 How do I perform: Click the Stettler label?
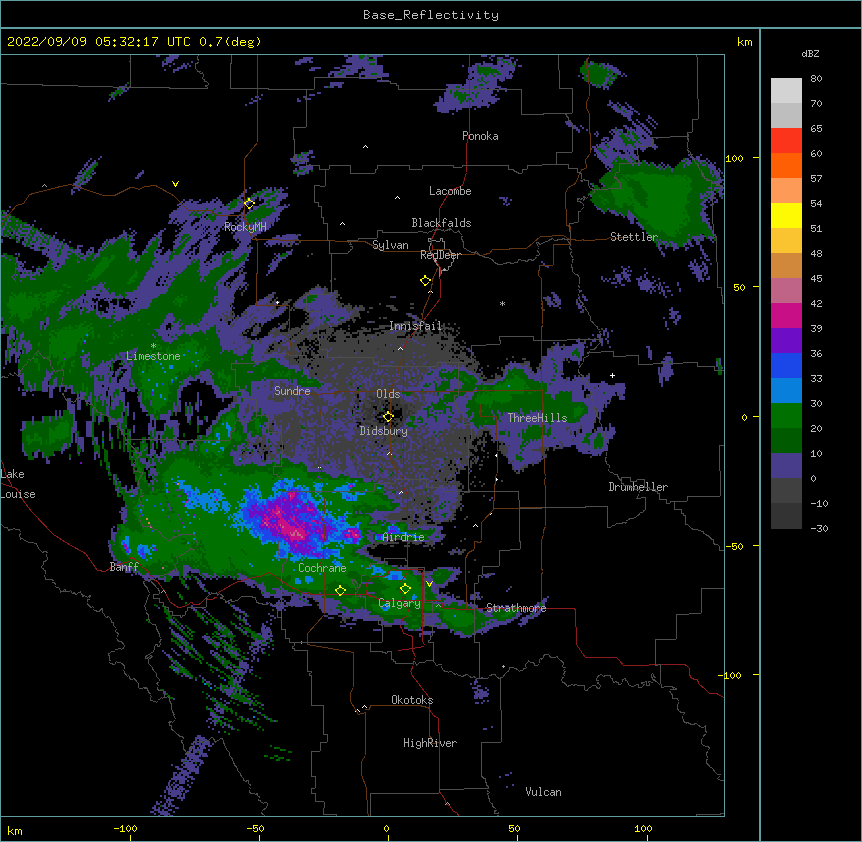click(634, 237)
